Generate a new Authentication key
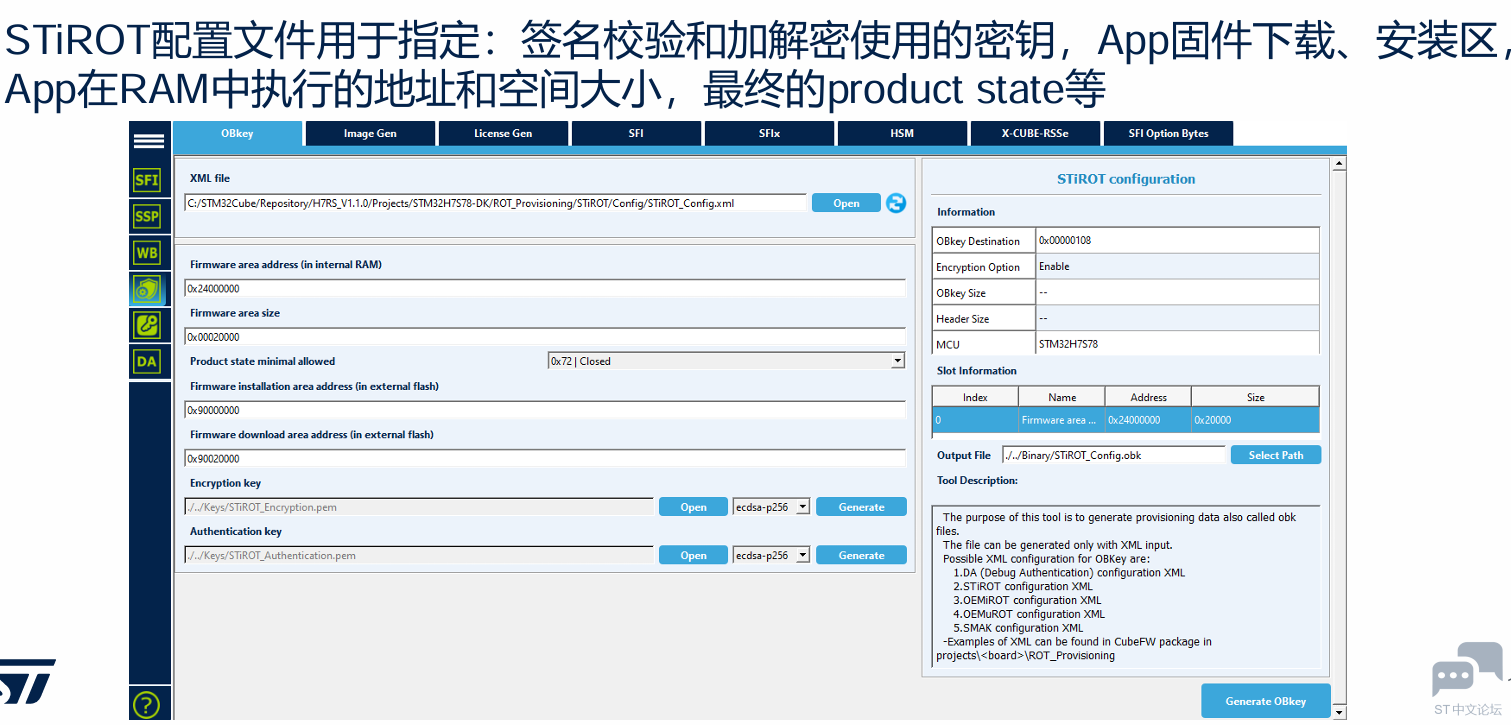This screenshot has height=725, width=1511. pyautogui.click(x=861, y=555)
